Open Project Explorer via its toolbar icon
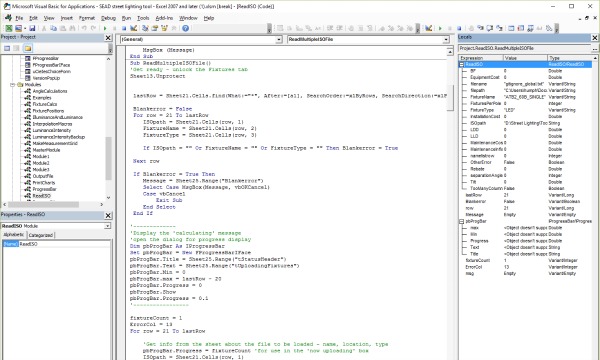The height and width of the screenshot is (360, 600). pyautogui.click(x=145, y=28)
